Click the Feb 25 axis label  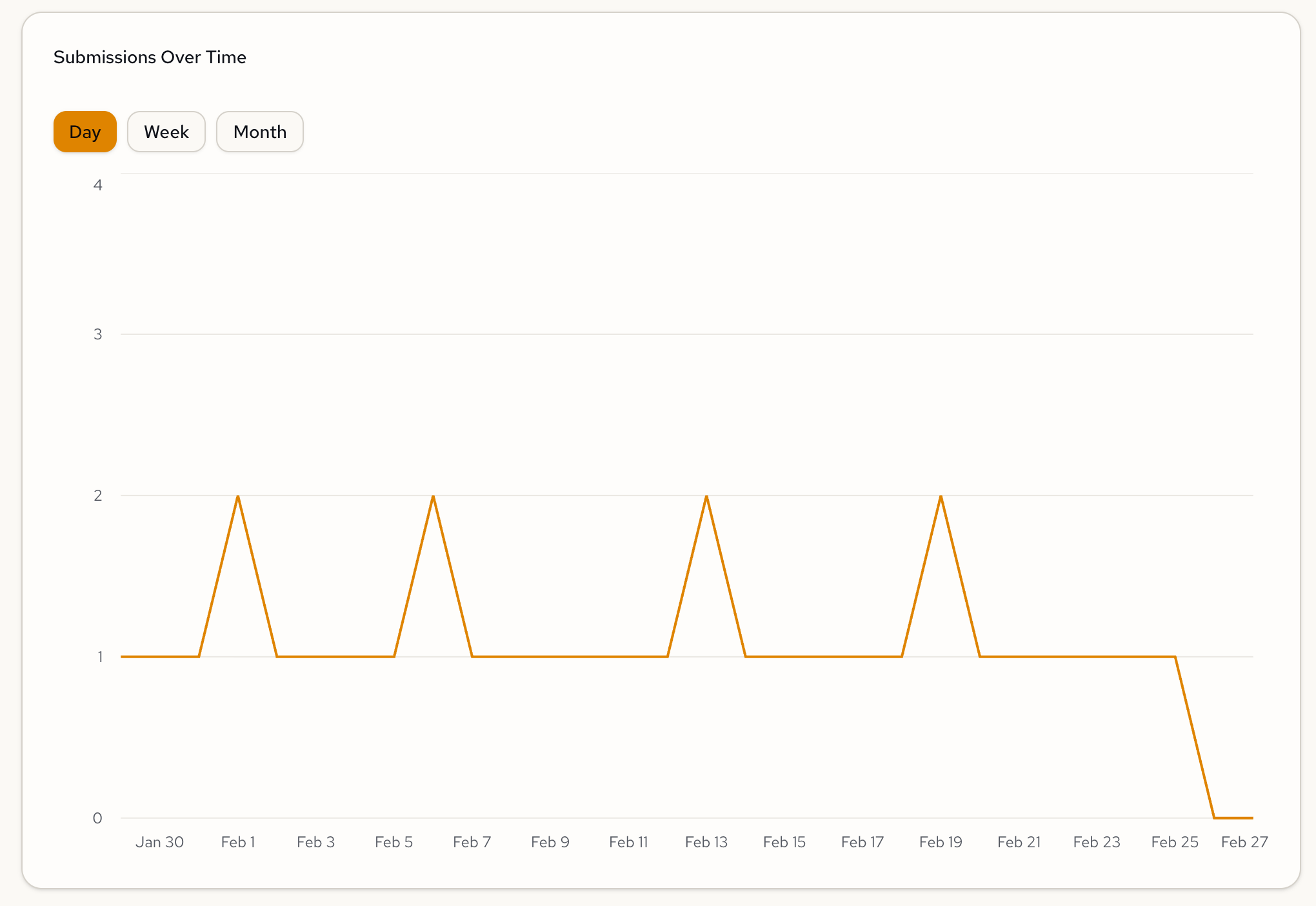1174,842
